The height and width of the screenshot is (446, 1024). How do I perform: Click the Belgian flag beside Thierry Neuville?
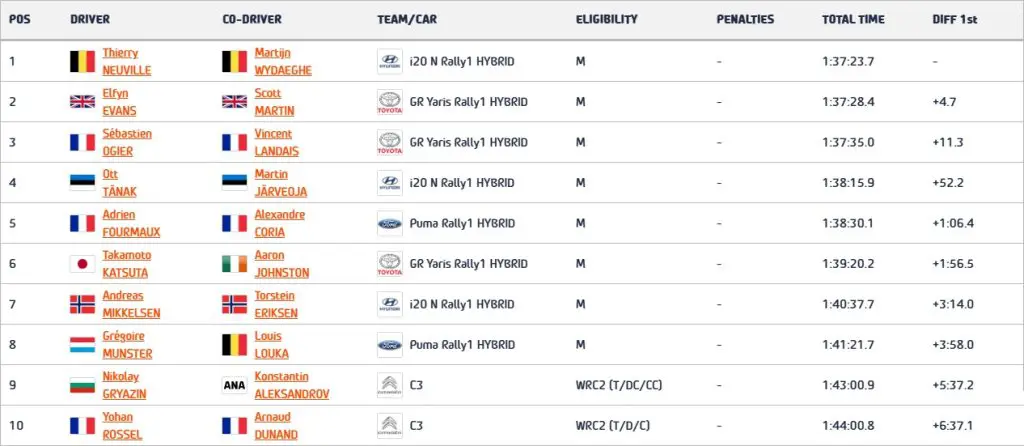81,61
